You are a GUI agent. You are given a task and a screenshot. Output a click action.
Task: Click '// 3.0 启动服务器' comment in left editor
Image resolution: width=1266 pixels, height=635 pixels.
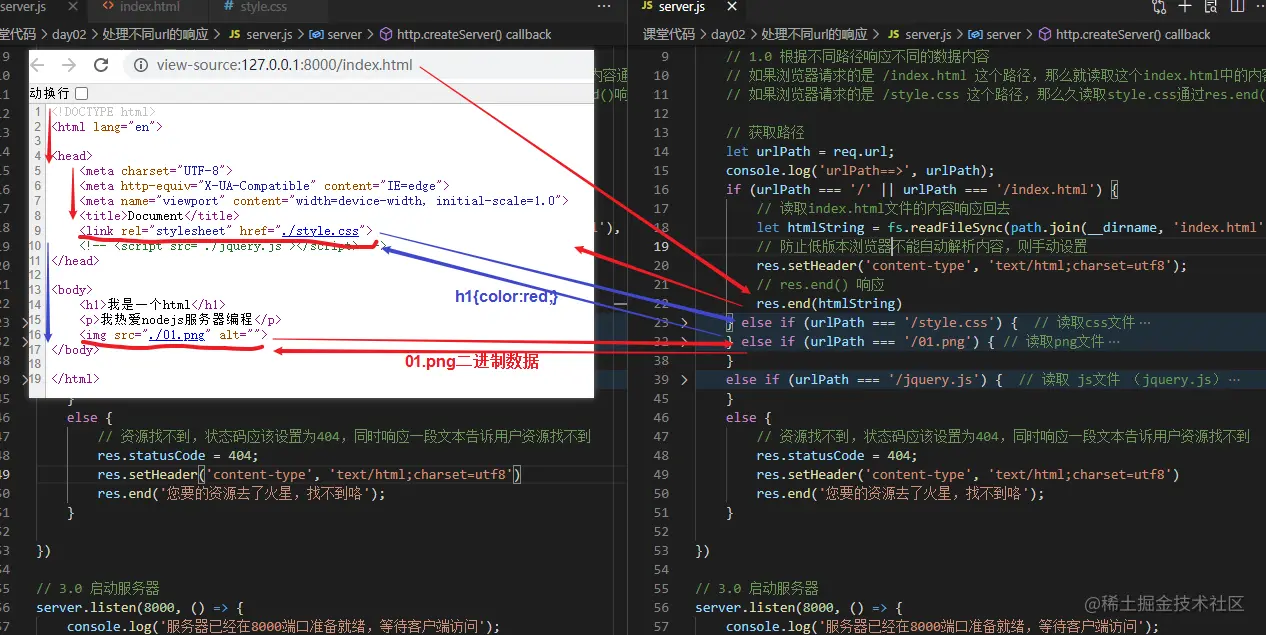[98, 589]
